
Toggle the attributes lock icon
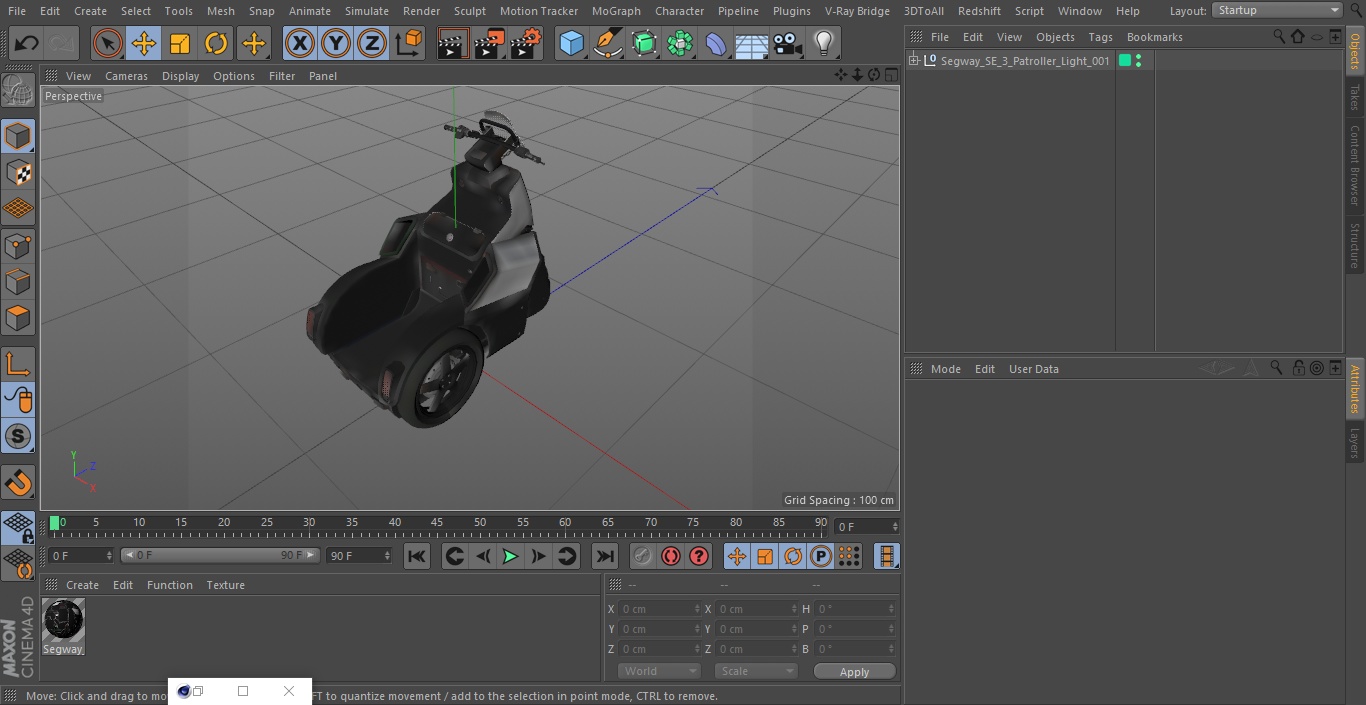(x=1298, y=368)
